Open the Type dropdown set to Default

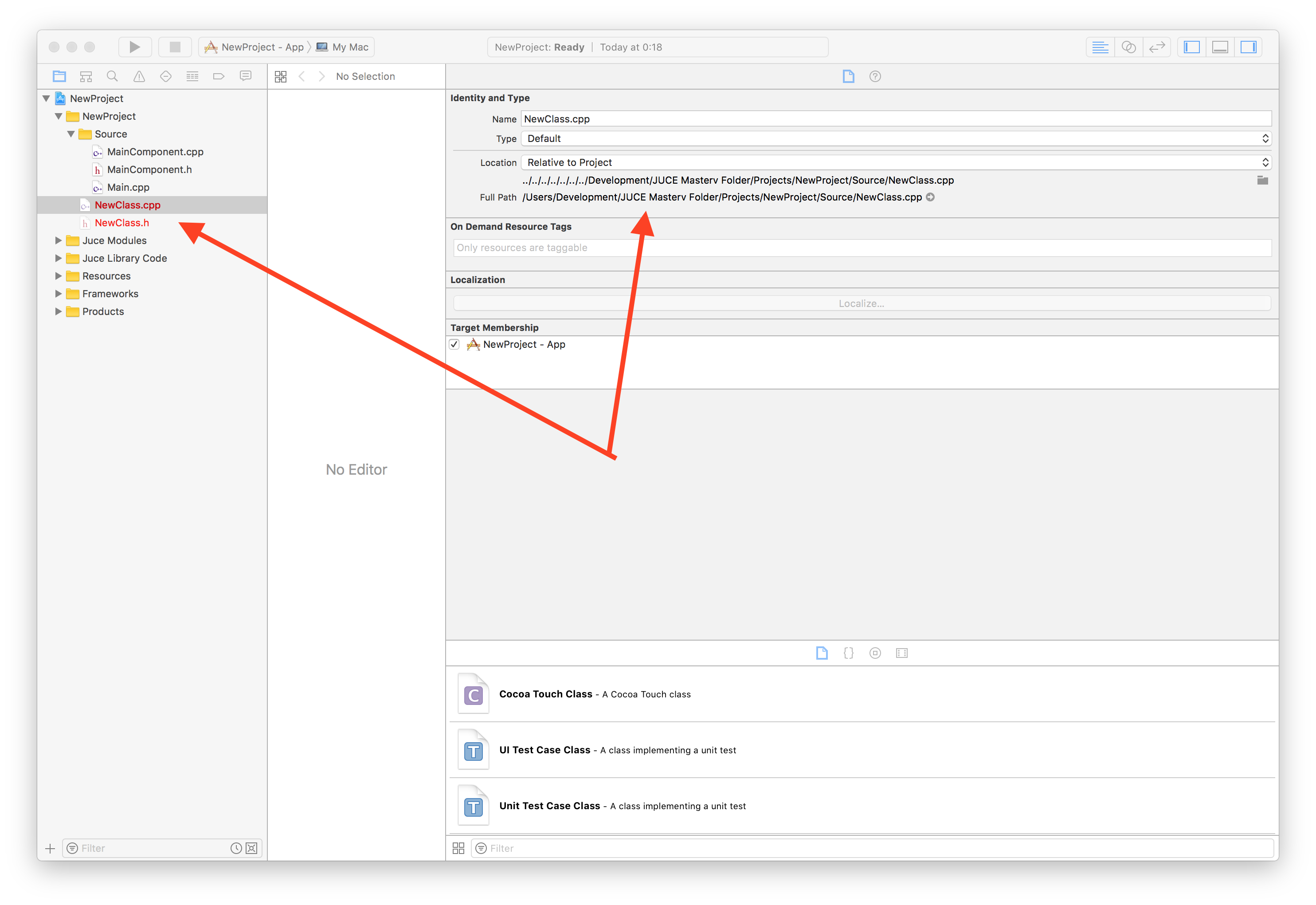(896, 138)
